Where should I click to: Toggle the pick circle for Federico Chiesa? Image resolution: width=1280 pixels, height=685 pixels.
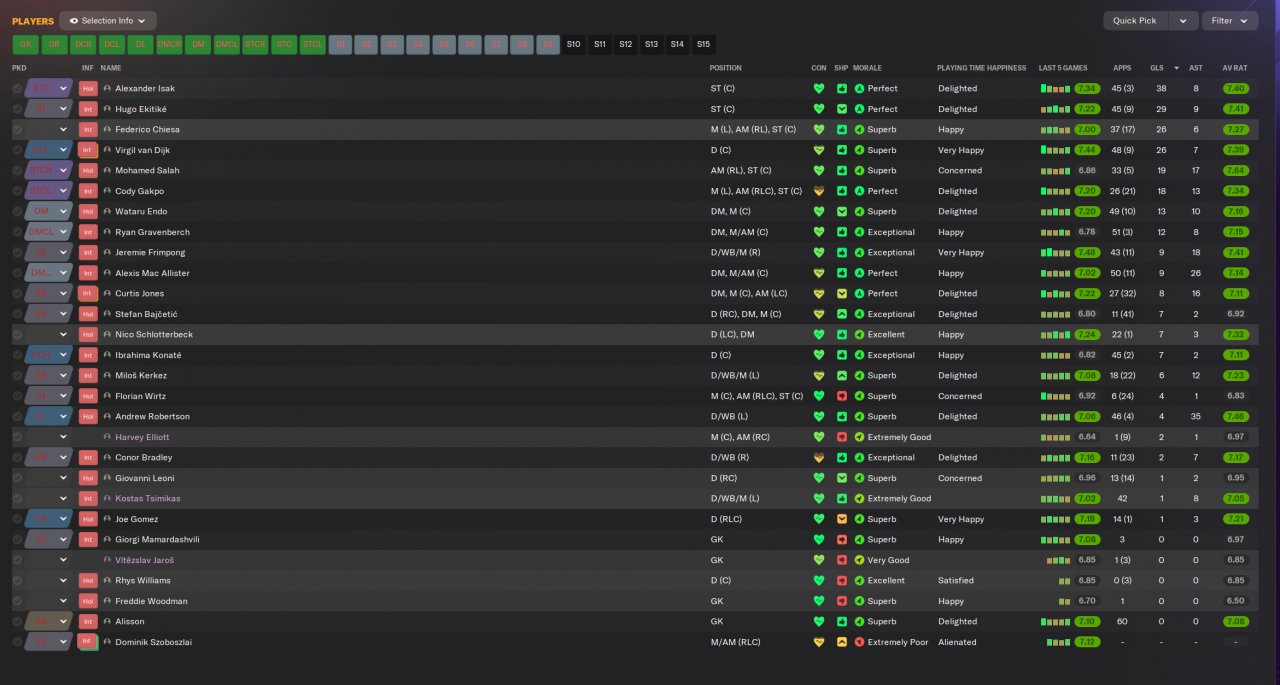(17, 130)
